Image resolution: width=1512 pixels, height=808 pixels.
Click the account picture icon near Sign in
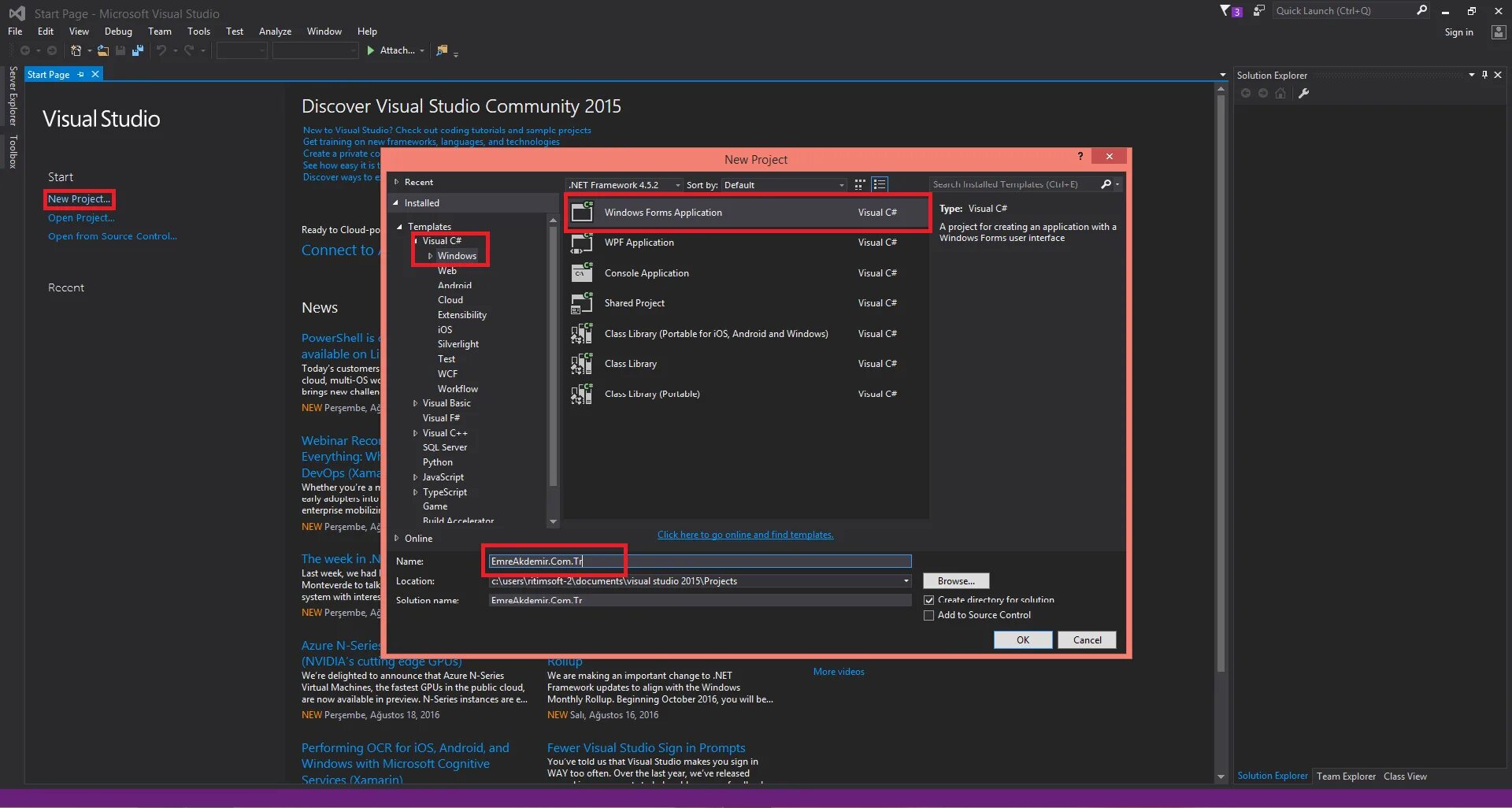(1499, 32)
